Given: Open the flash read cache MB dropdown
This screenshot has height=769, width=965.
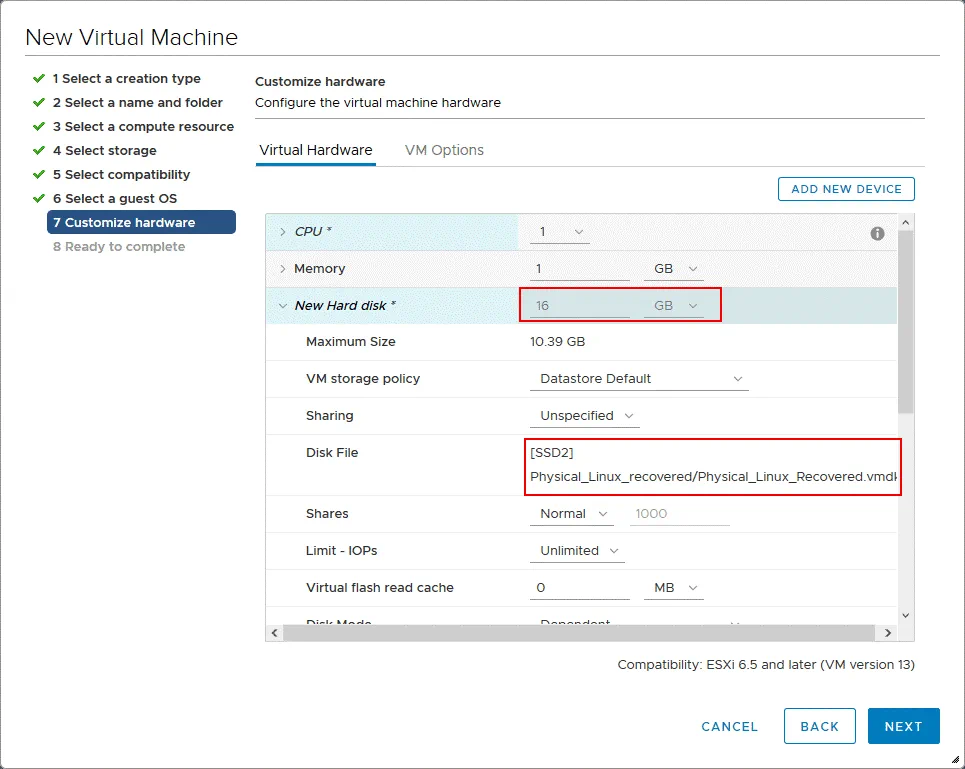Looking at the screenshot, I should point(675,588).
